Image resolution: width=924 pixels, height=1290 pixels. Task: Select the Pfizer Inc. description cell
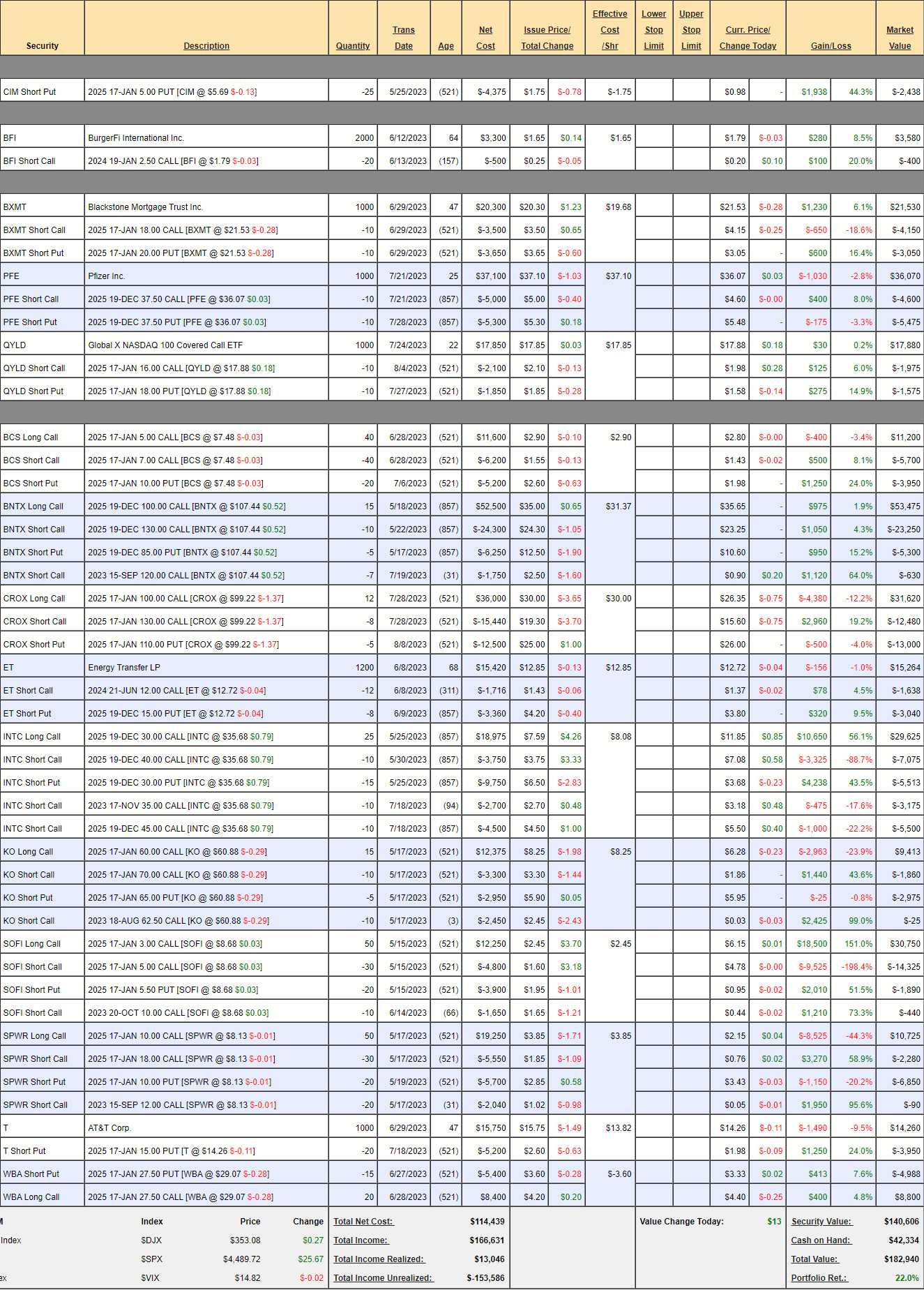(x=107, y=276)
